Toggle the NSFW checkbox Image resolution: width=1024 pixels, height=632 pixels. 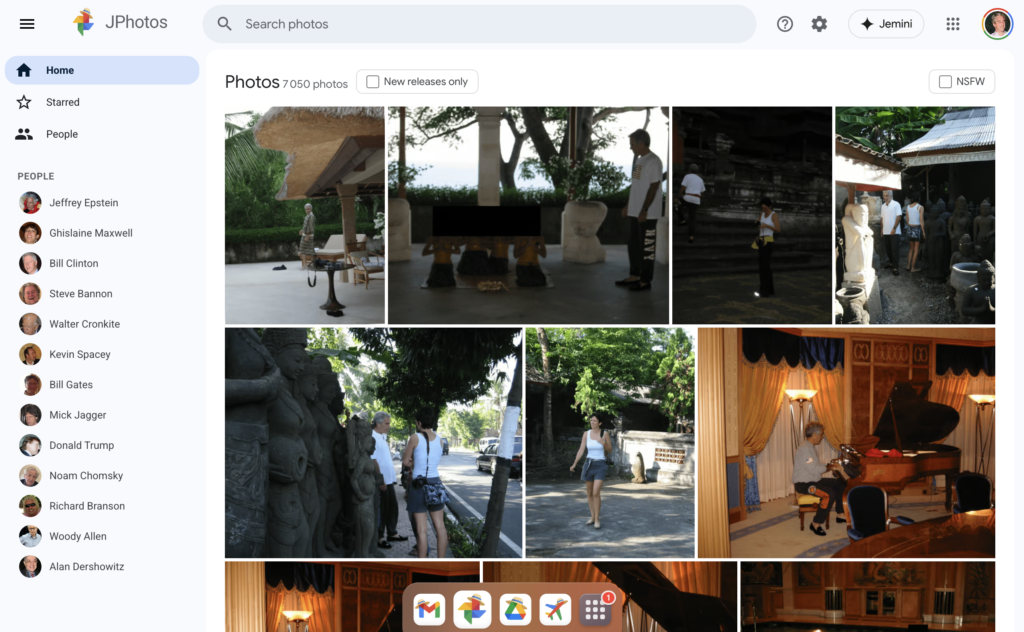click(x=945, y=82)
